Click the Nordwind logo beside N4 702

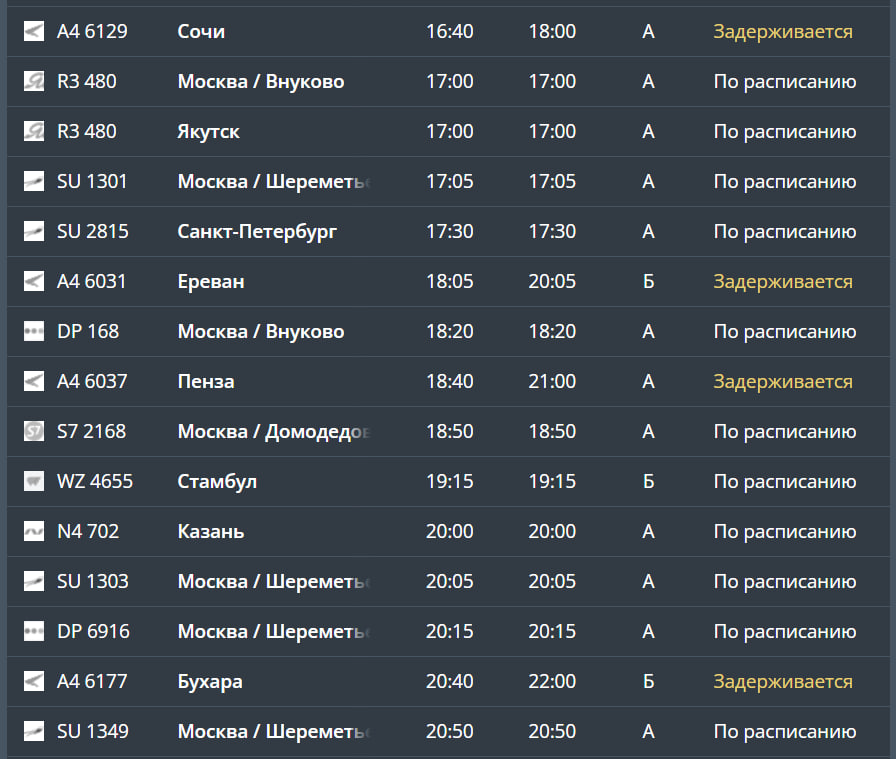pyautogui.click(x=34, y=532)
